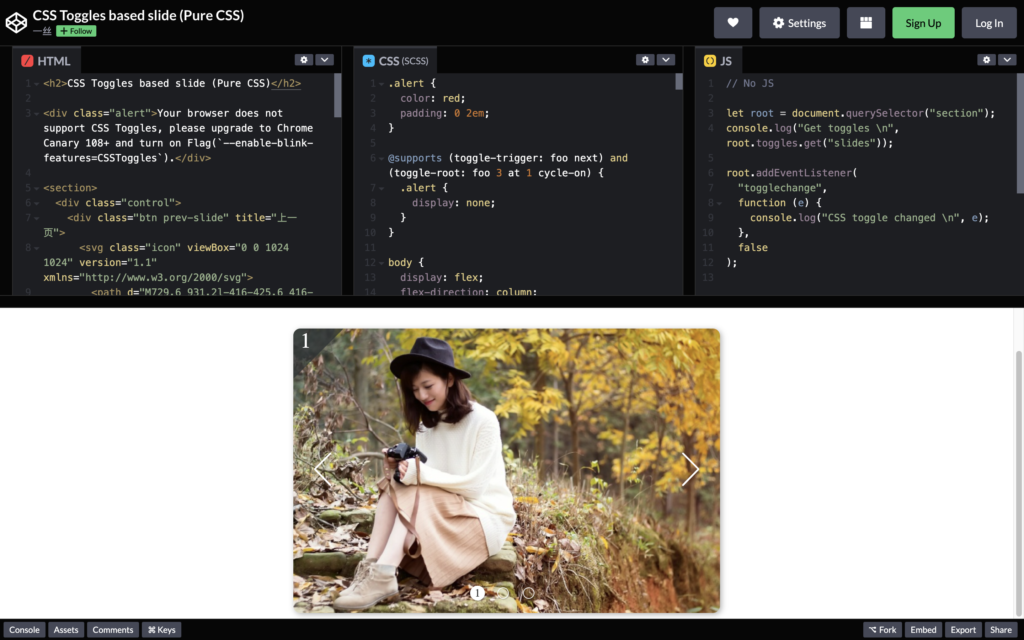The height and width of the screenshot is (640, 1024).
Task: Click the preview pane vertical scrollbar
Action: pyautogui.click(x=1019, y=483)
